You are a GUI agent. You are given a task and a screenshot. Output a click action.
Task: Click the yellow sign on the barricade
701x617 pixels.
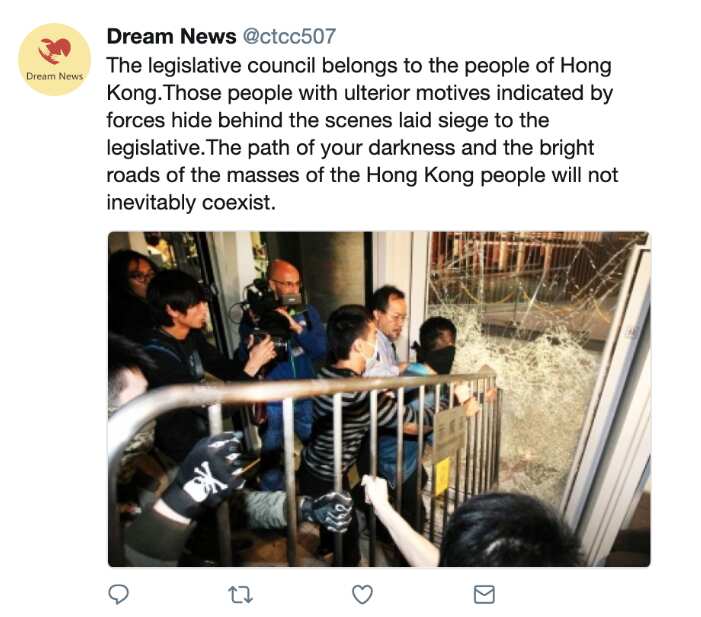click(442, 476)
